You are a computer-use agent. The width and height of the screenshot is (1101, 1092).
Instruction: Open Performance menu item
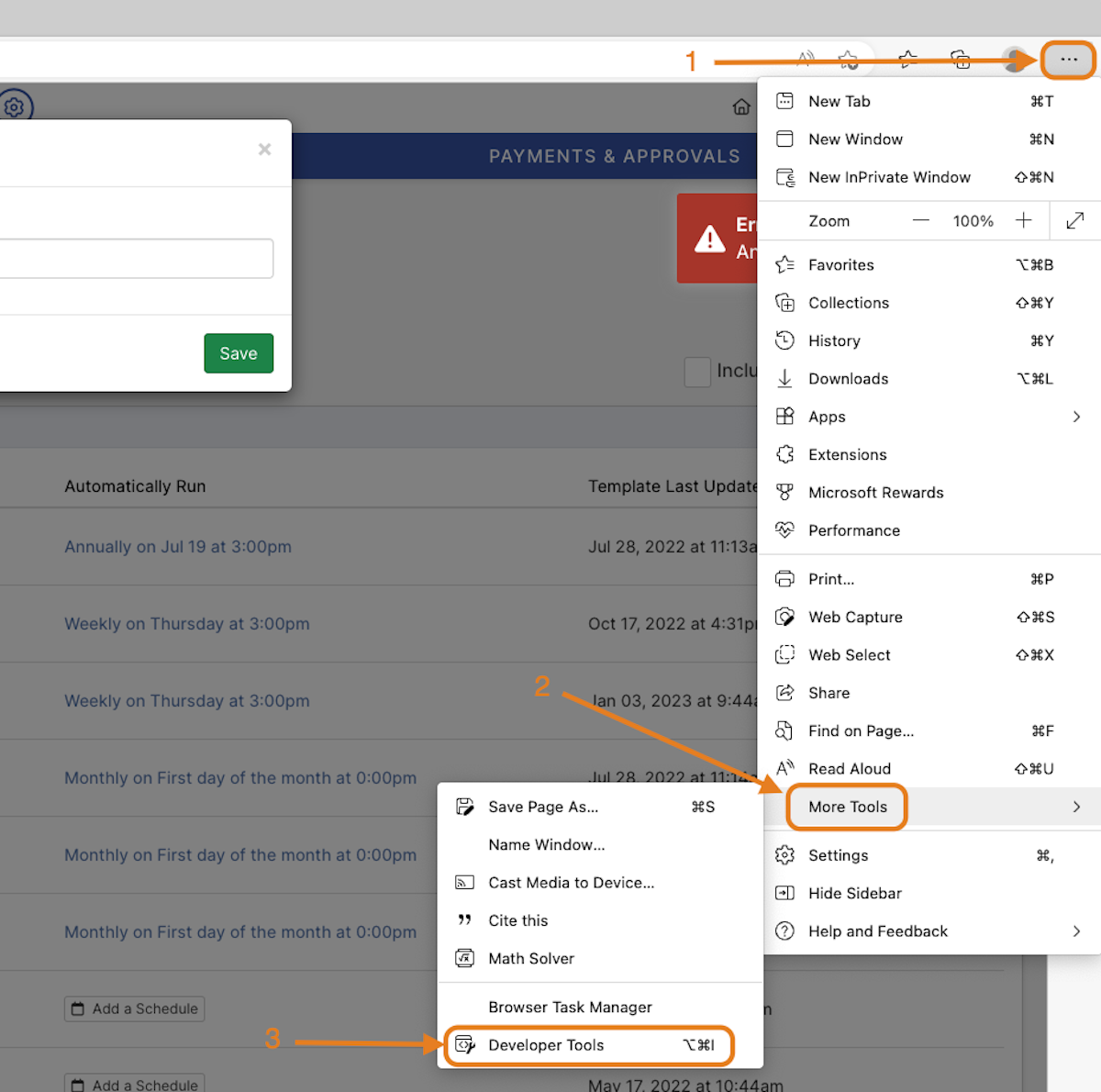click(x=929, y=530)
